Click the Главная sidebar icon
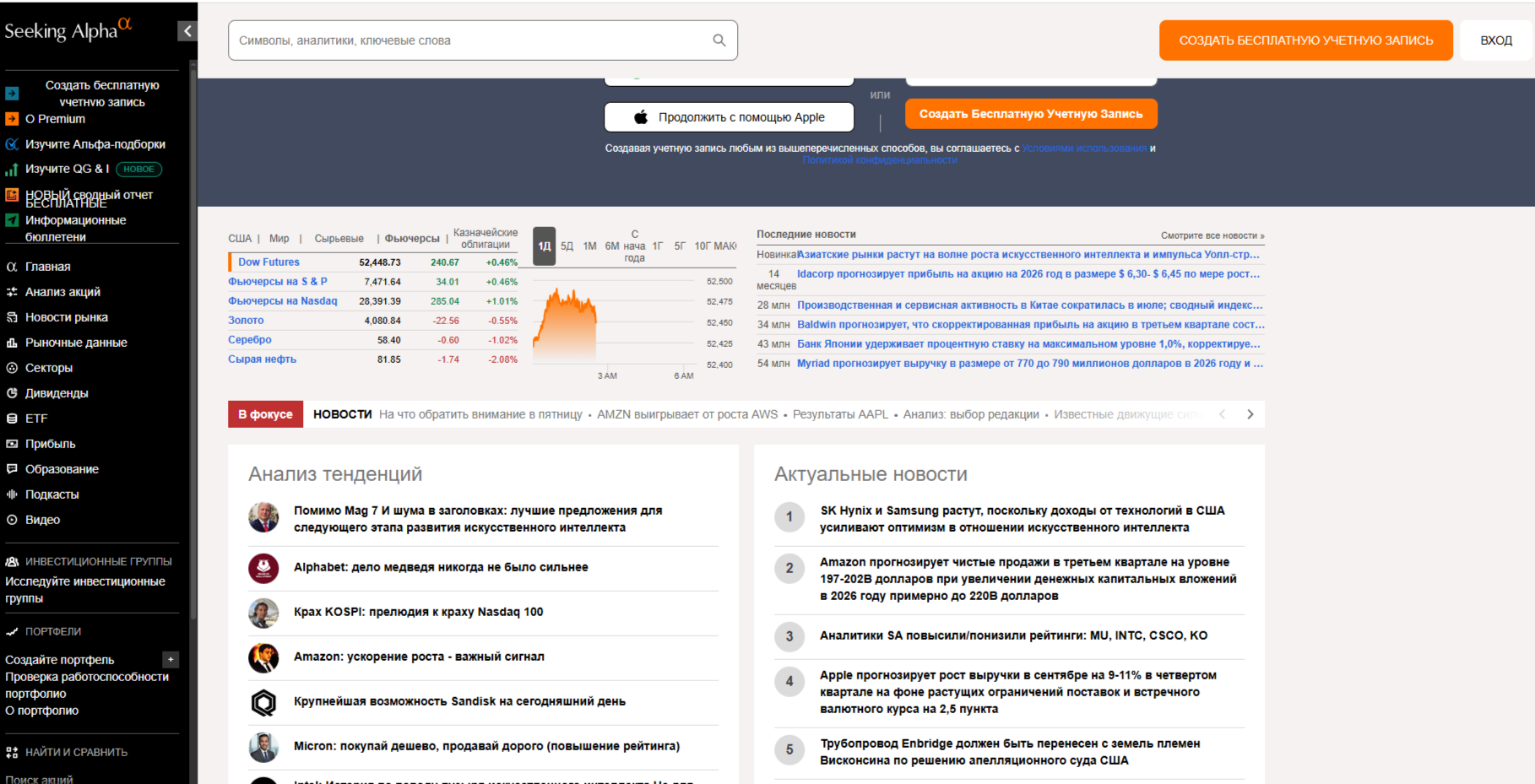The width and height of the screenshot is (1535, 784). coord(12,267)
